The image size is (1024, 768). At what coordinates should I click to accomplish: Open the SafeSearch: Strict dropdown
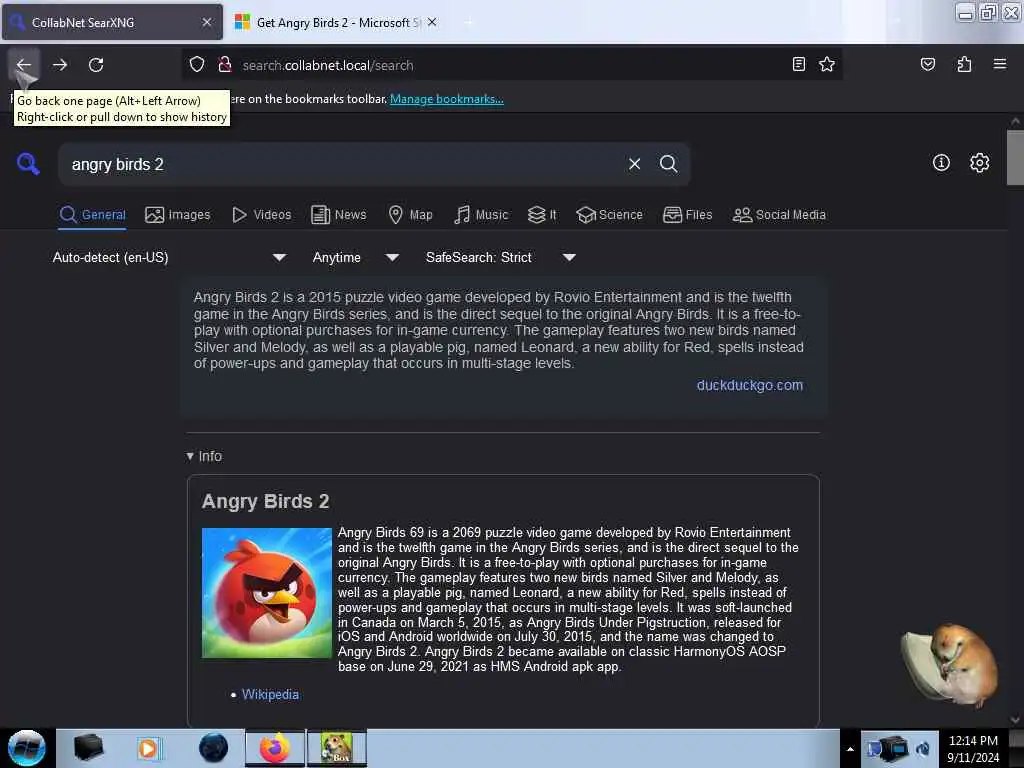(x=500, y=257)
